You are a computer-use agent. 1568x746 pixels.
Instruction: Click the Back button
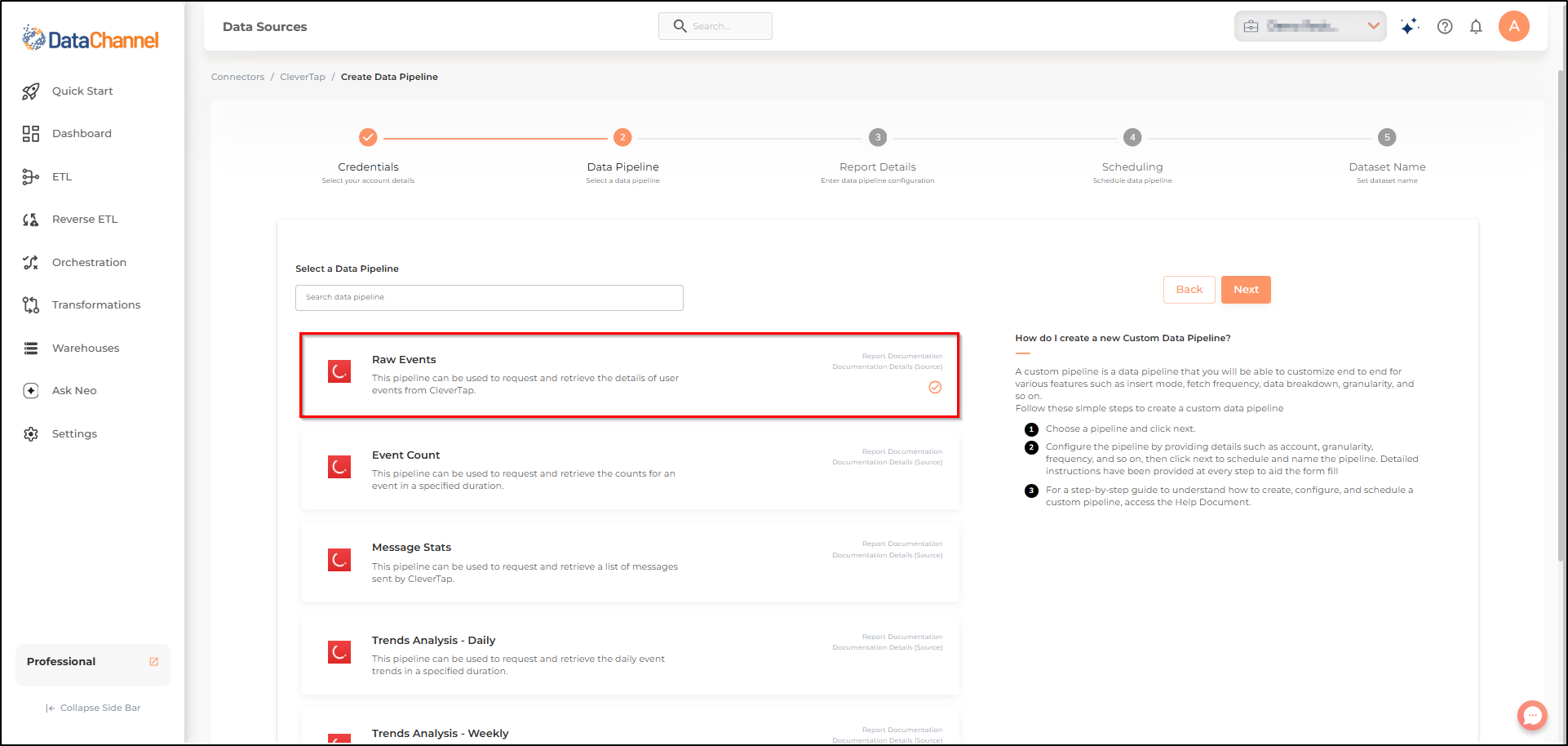pyautogui.click(x=1189, y=290)
